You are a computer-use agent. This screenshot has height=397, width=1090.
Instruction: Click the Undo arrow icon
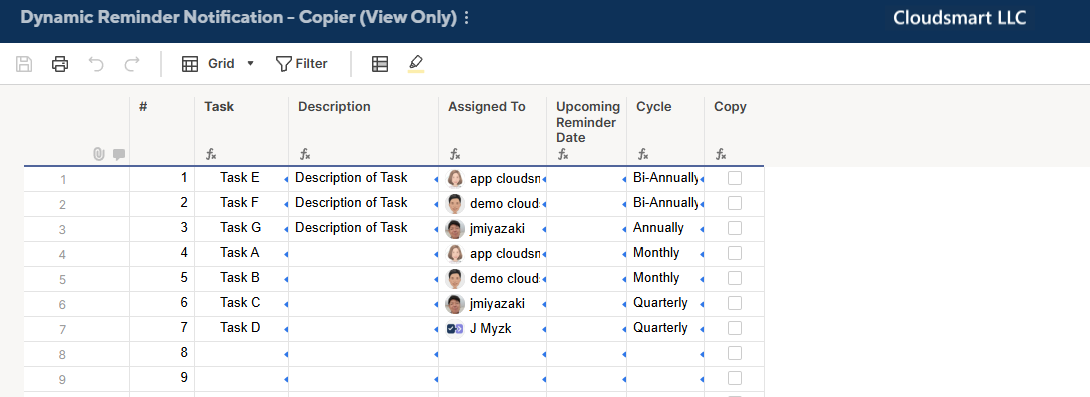coord(96,64)
